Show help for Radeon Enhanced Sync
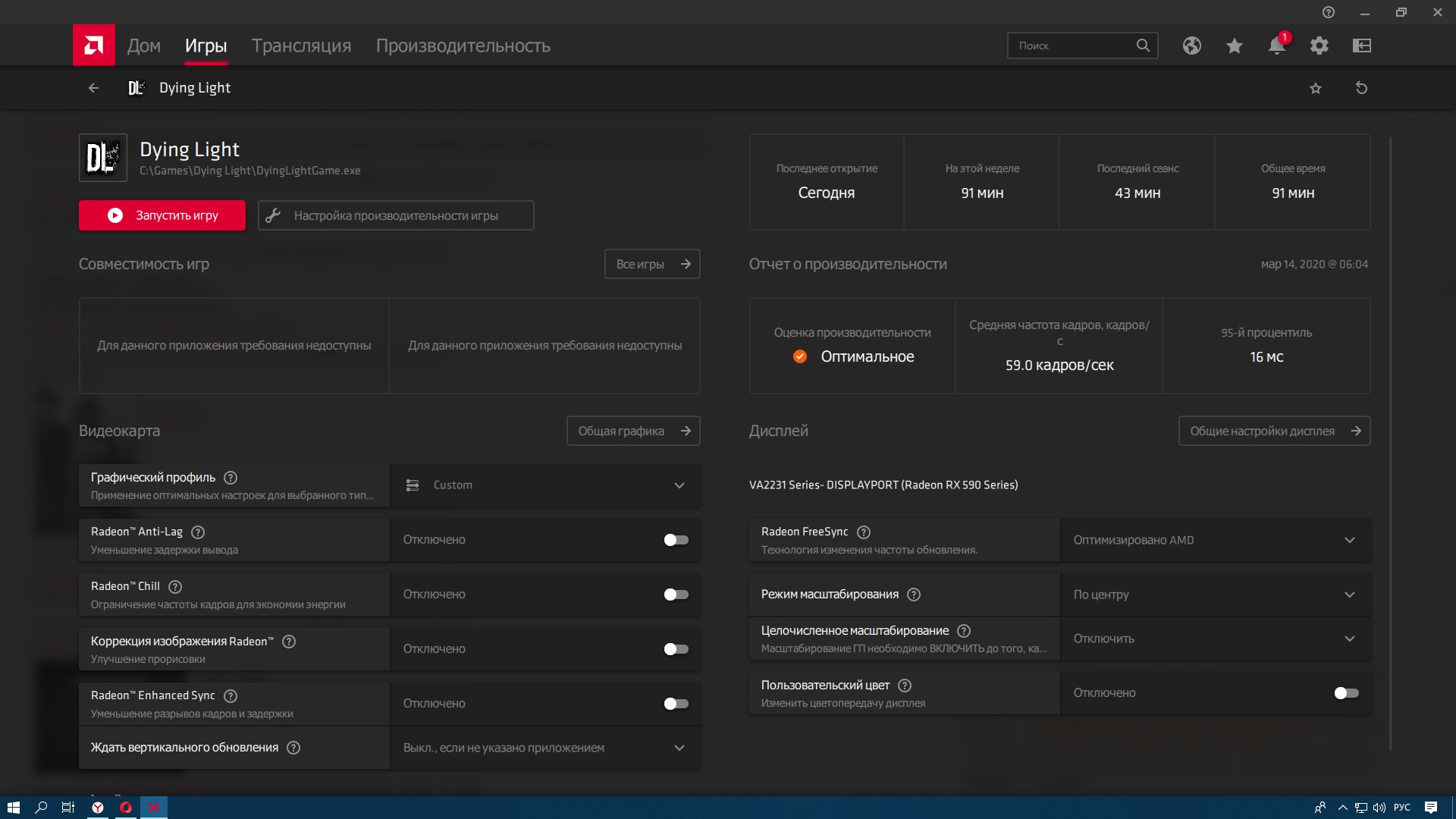 coord(231,696)
